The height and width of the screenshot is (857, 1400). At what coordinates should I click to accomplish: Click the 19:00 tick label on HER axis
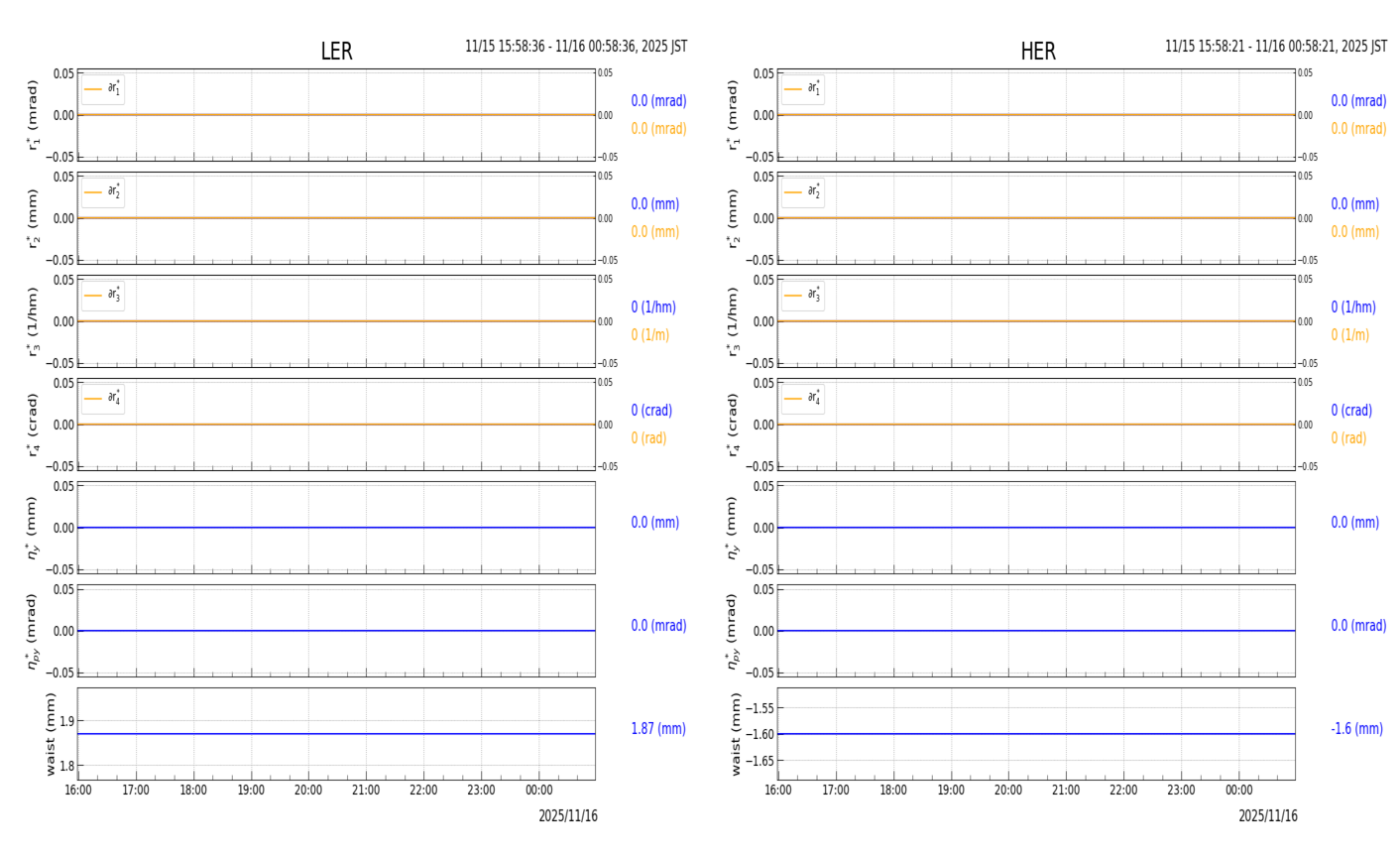[951, 791]
